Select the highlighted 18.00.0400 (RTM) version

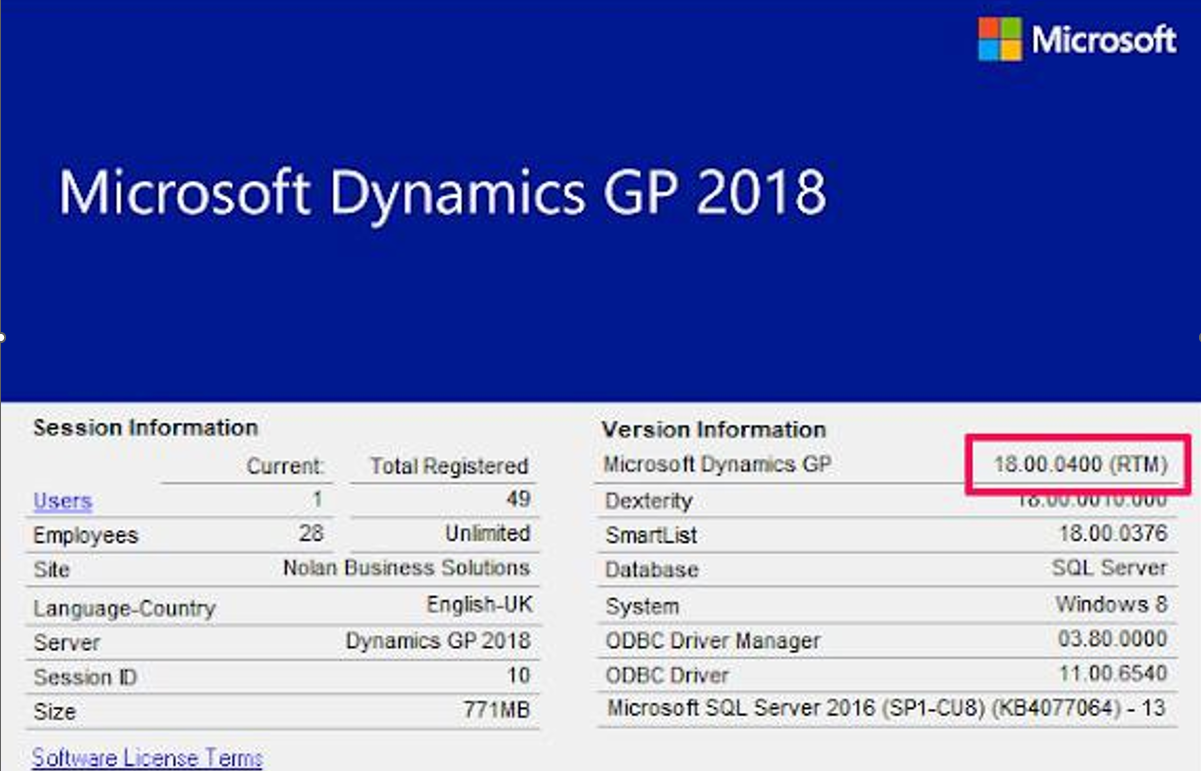tap(1080, 464)
